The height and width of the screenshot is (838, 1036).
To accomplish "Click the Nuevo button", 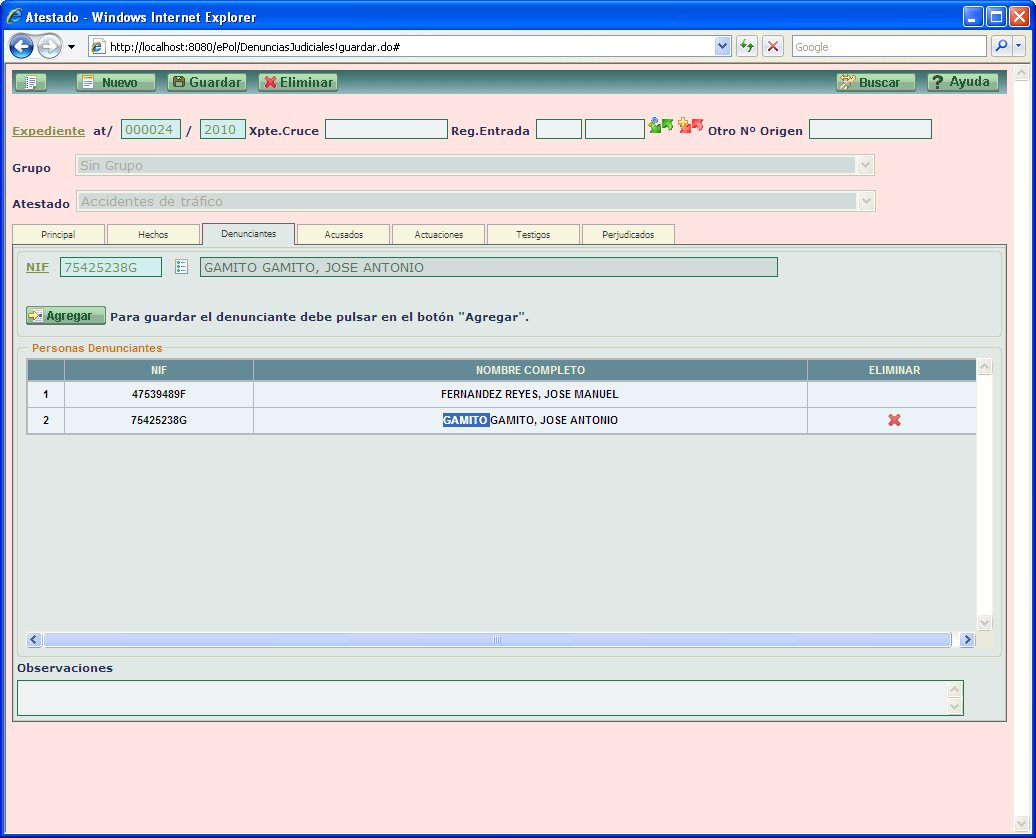I will pyautogui.click(x=116, y=82).
